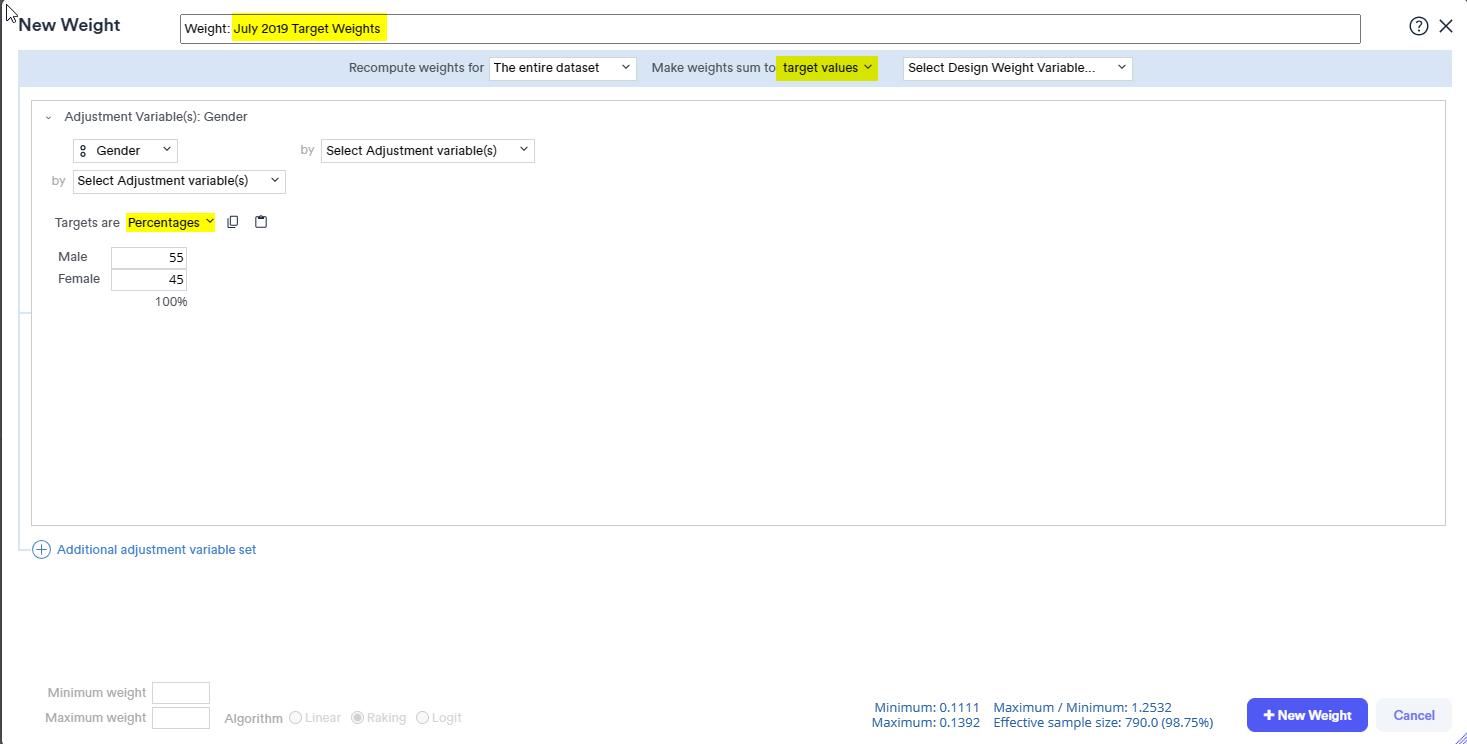The height and width of the screenshot is (744, 1467).
Task: Click the 'Effective sample size: 790.0 (98.75%)' text
Action: tap(1103, 722)
